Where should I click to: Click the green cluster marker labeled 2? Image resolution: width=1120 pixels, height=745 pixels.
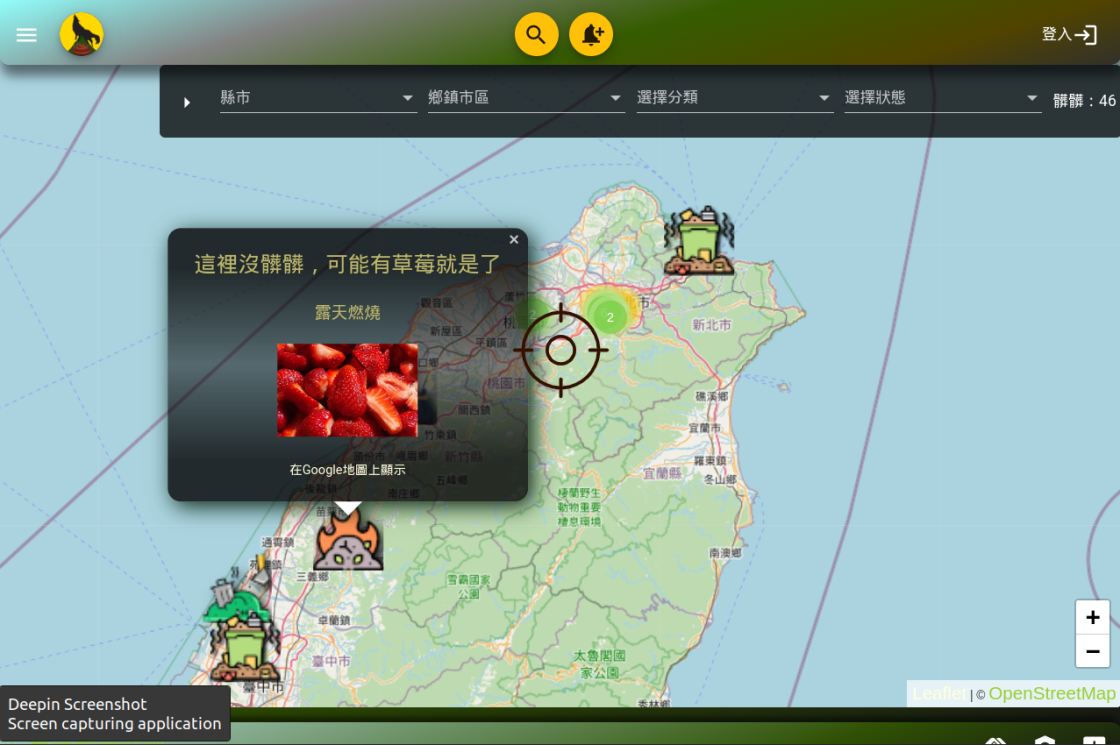click(609, 316)
